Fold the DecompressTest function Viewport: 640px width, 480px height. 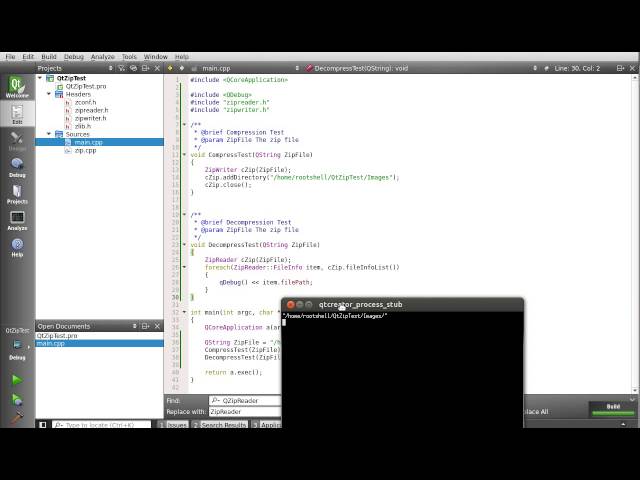coord(184,244)
